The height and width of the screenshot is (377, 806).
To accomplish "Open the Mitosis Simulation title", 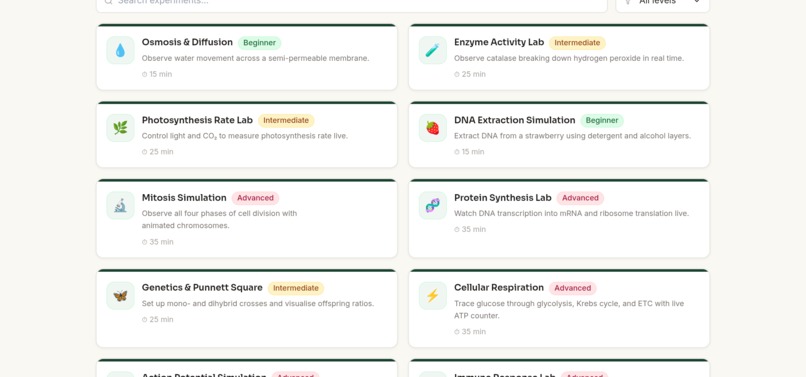I will click(184, 198).
